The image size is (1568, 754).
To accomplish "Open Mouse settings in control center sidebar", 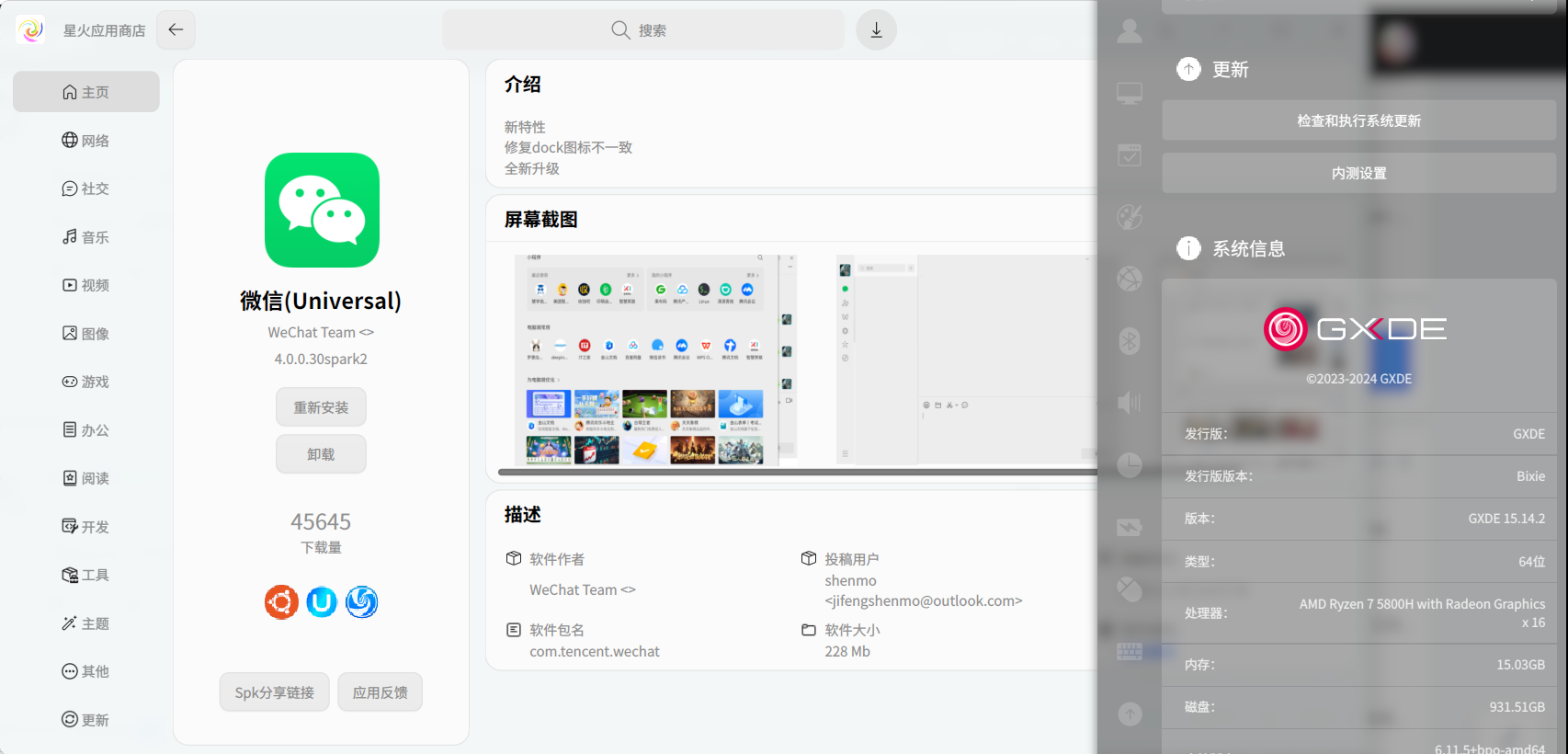I will coord(1130,588).
